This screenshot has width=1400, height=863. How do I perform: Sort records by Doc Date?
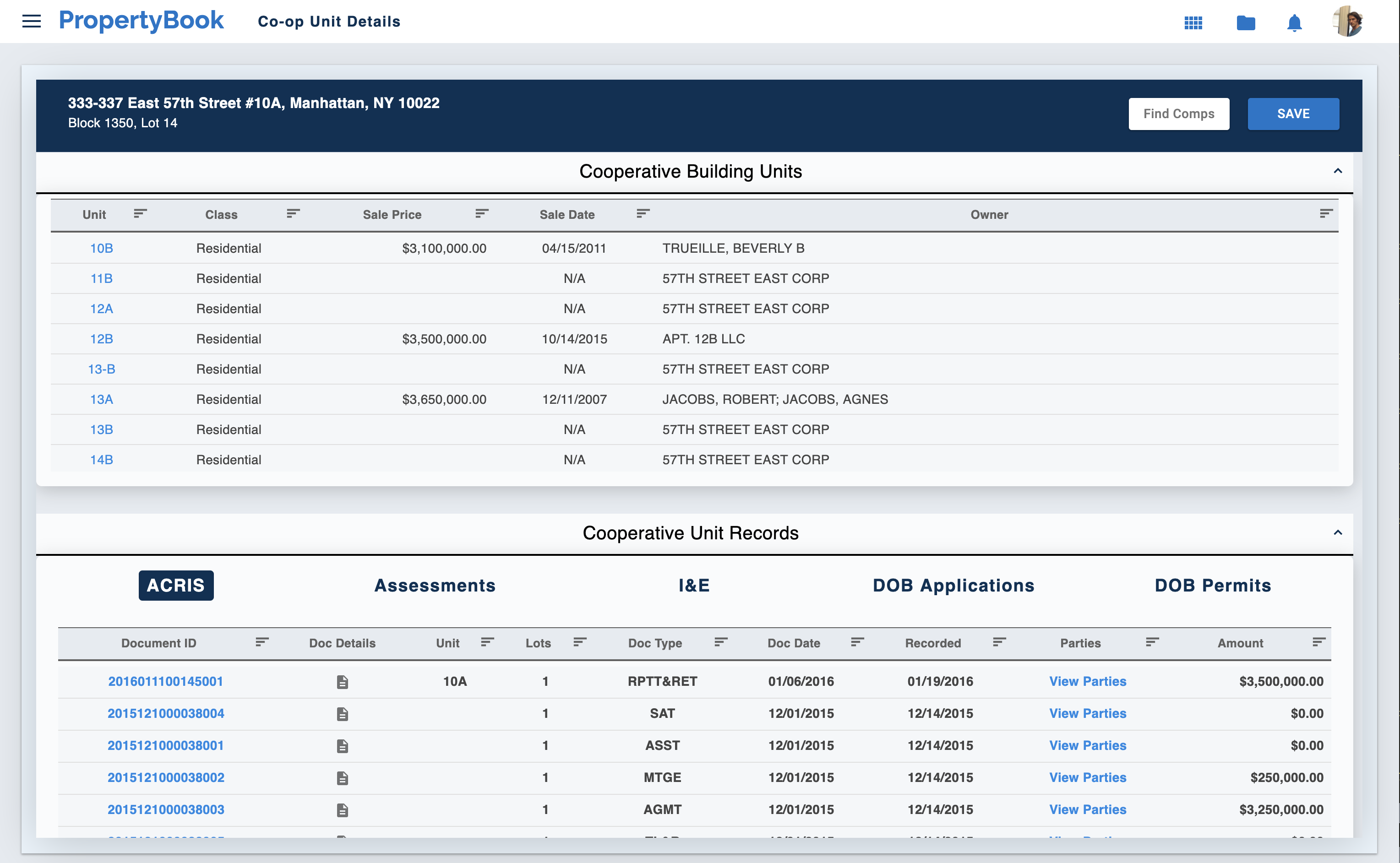click(858, 642)
